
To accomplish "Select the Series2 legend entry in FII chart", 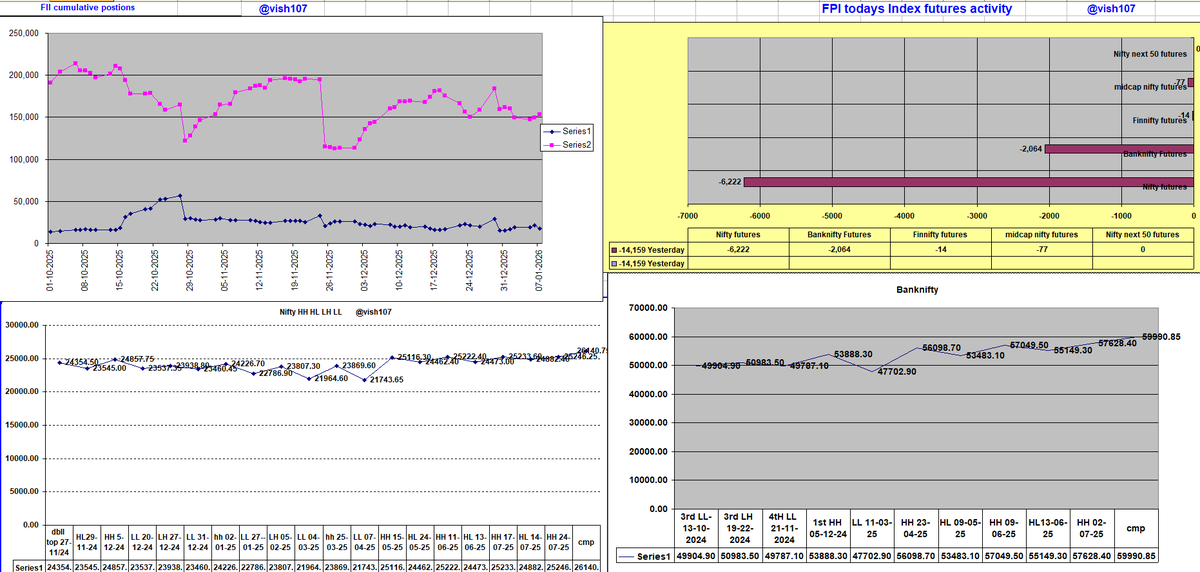I will tap(565, 145).
